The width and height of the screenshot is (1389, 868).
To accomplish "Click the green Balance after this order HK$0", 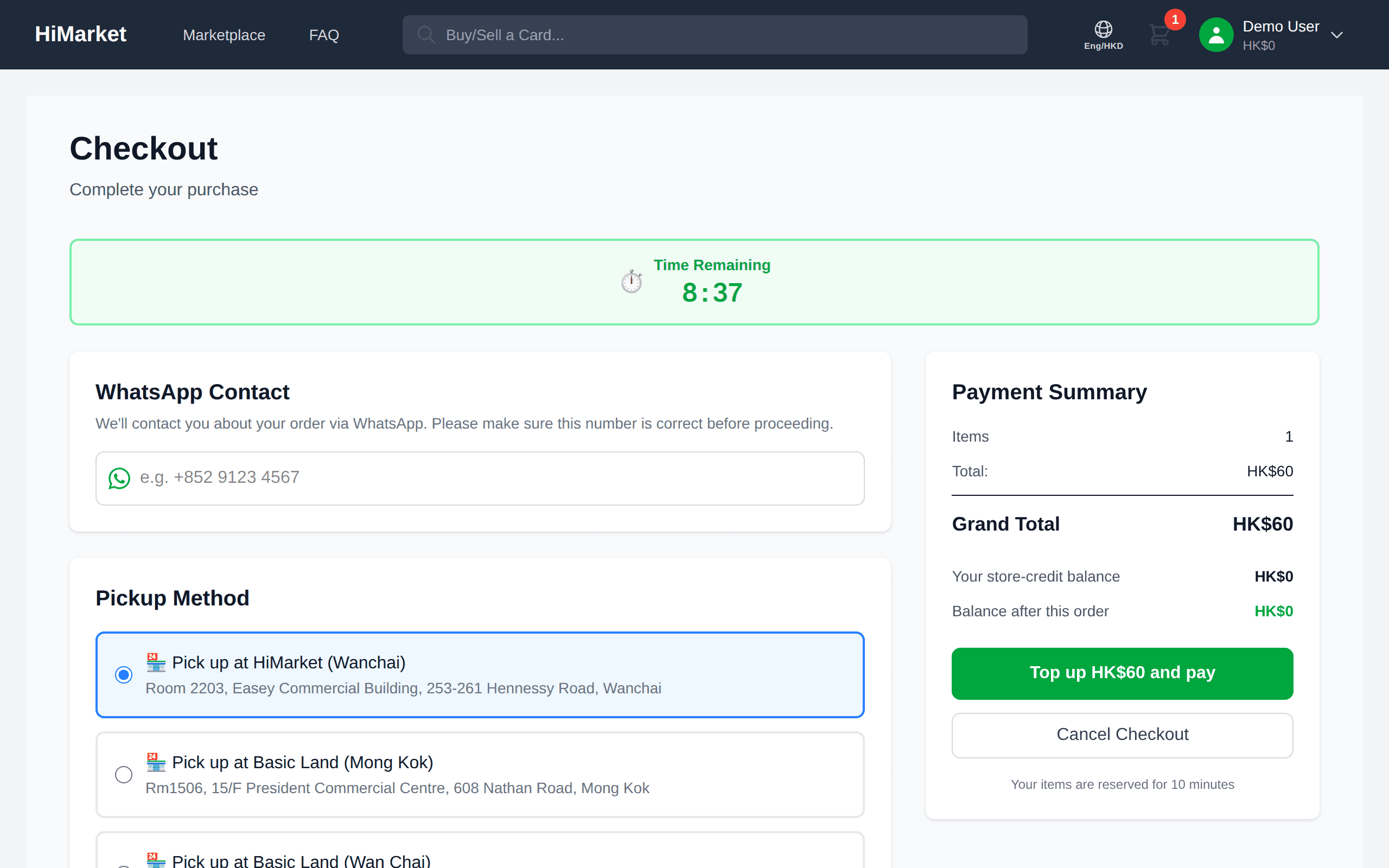I will pyautogui.click(x=1273, y=611).
